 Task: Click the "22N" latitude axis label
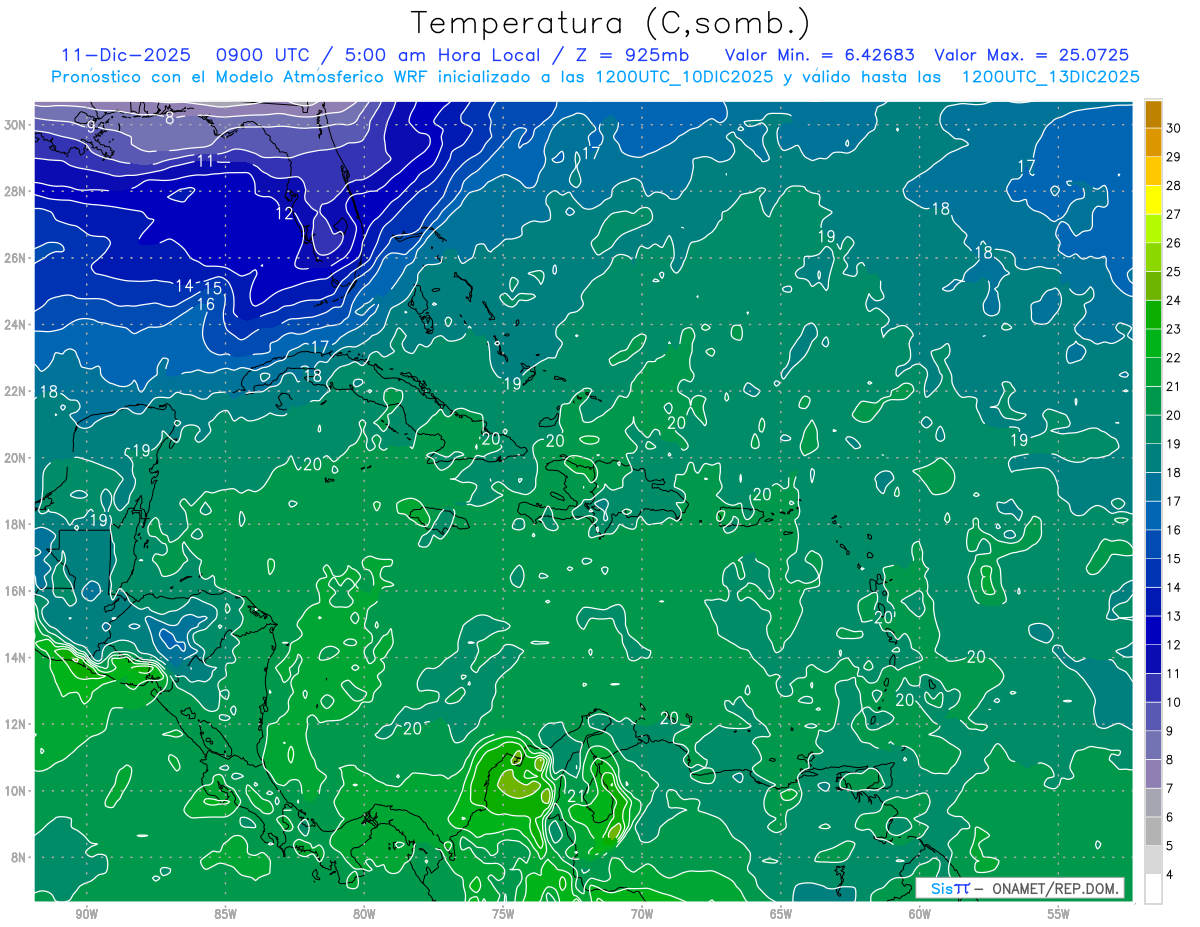[16, 391]
